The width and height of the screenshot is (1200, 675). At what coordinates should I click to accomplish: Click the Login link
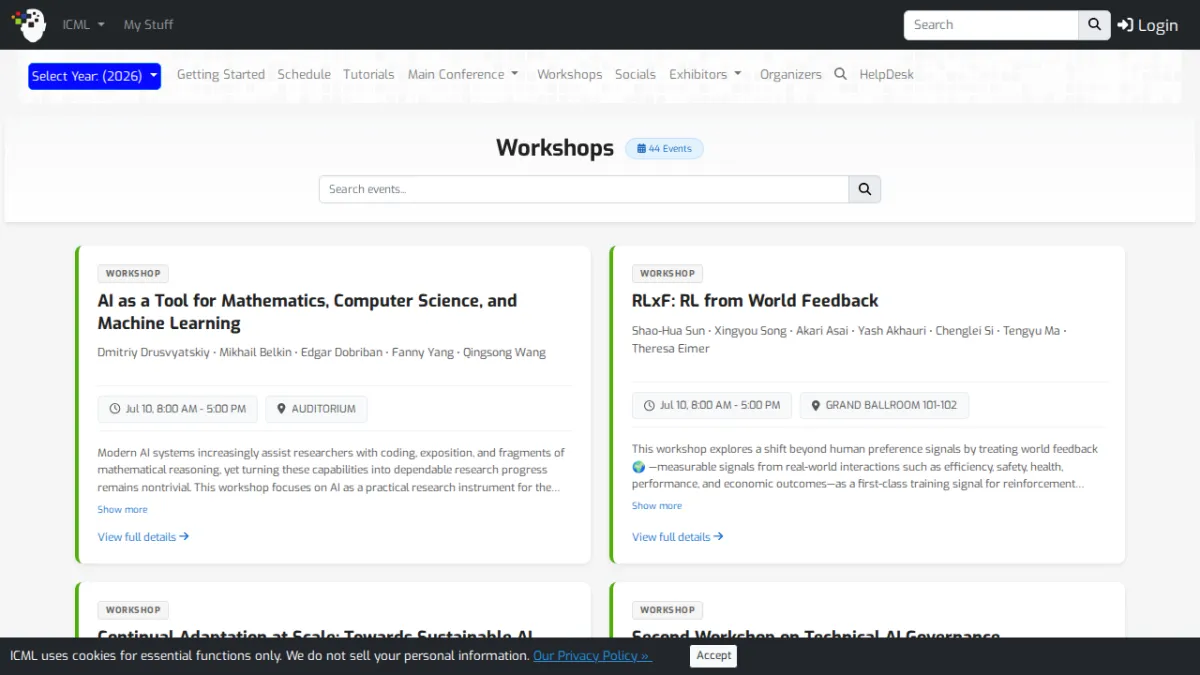coord(1148,25)
